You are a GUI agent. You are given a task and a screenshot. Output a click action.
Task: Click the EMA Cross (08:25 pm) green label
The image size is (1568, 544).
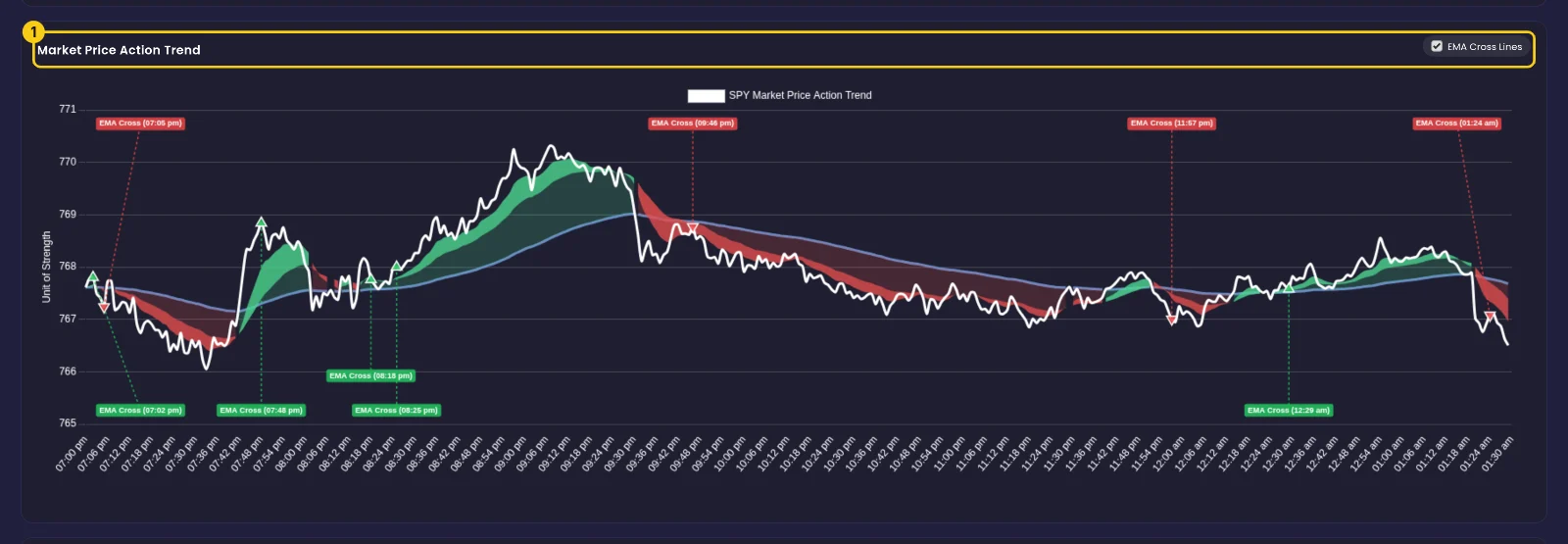pos(396,411)
